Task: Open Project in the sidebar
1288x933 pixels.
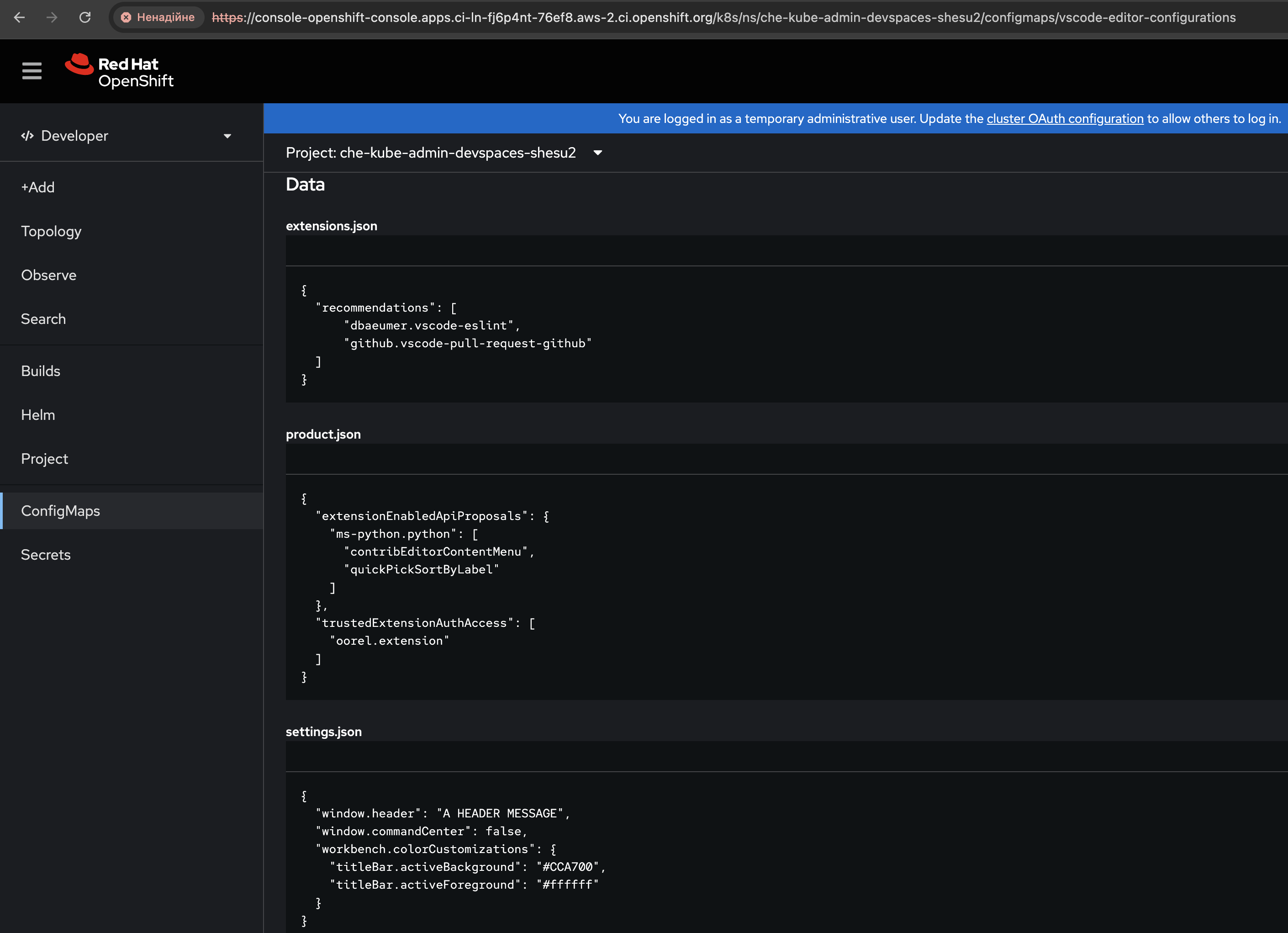Action: [44, 459]
